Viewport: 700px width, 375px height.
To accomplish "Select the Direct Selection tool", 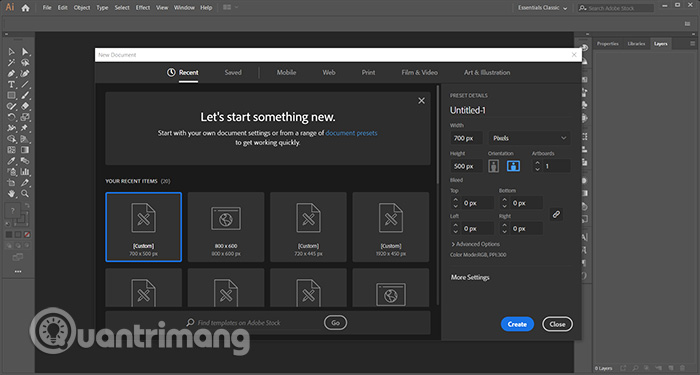I will [25, 52].
